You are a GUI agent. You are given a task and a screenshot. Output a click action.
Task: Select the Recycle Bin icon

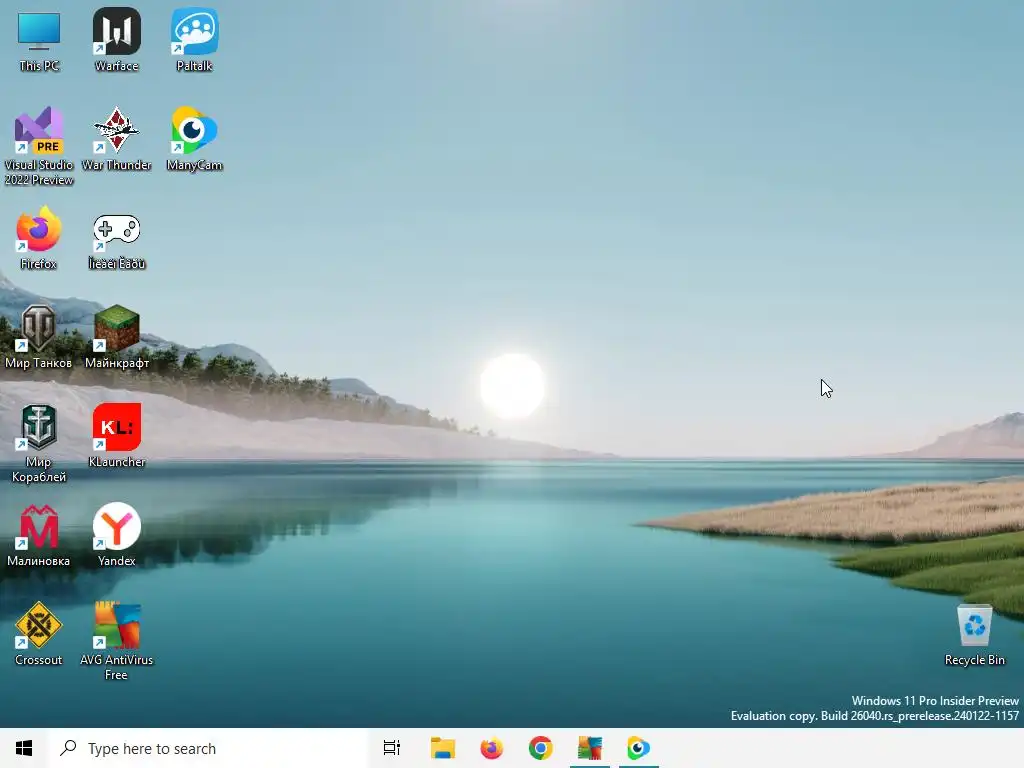[x=974, y=635]
